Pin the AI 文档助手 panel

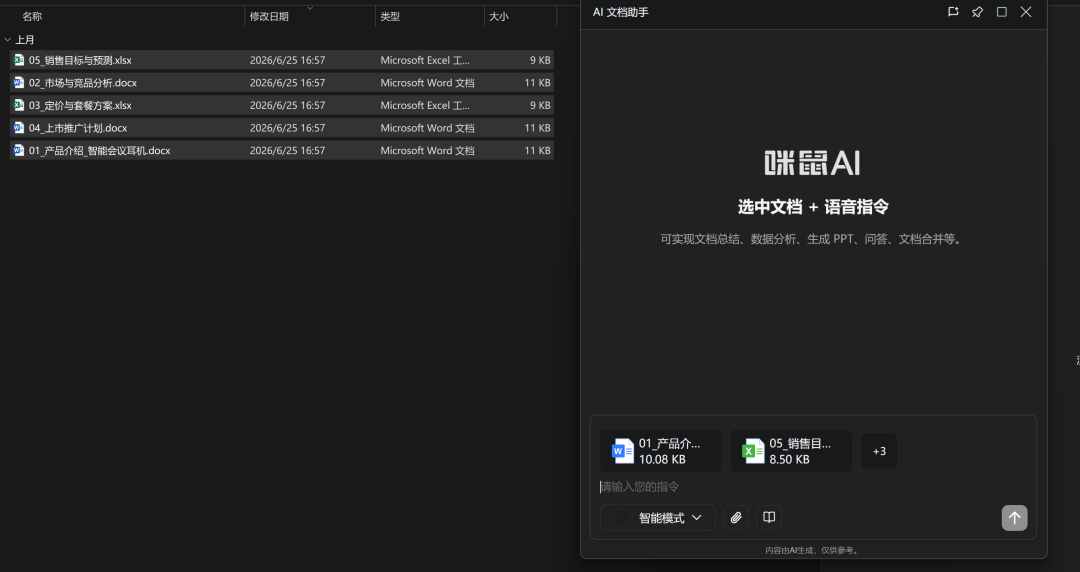click(x=977, y=12)
